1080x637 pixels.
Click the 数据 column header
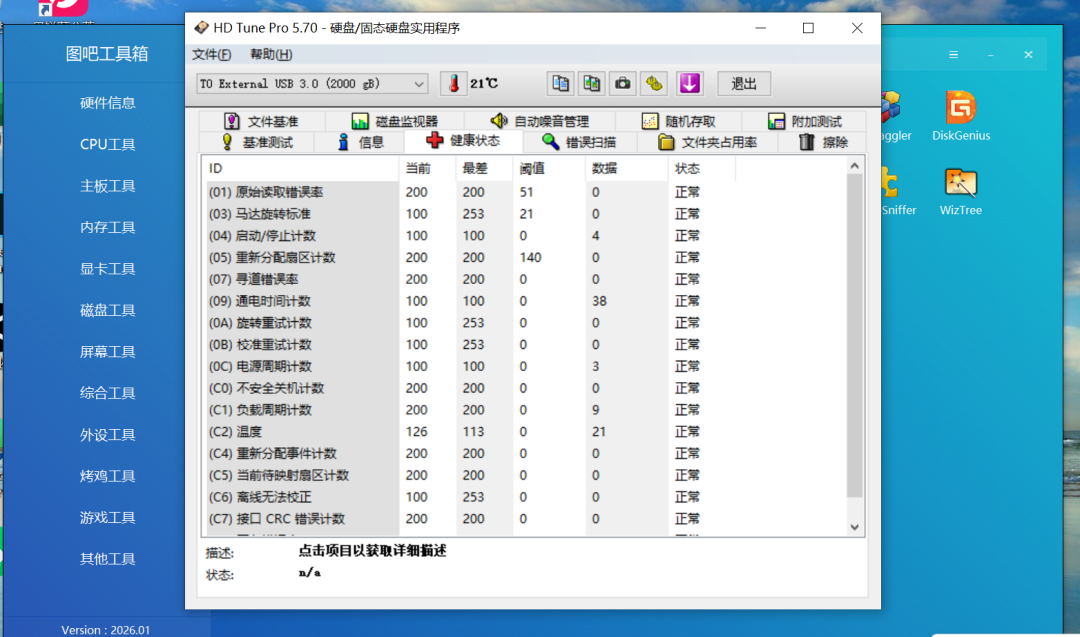click(x=627, y=169)
